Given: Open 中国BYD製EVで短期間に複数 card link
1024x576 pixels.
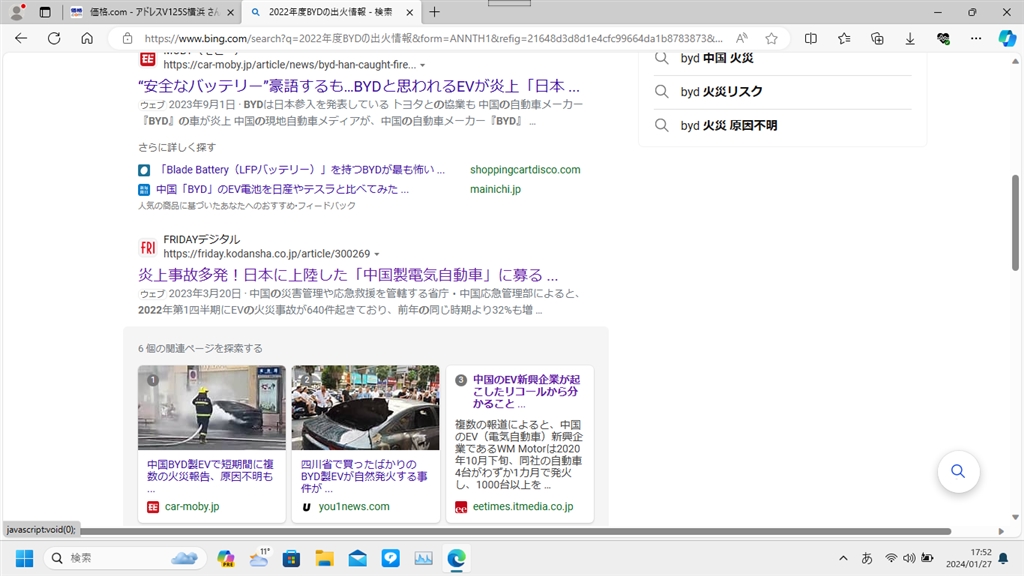Looking at the screenshot, I should (210, 476).
